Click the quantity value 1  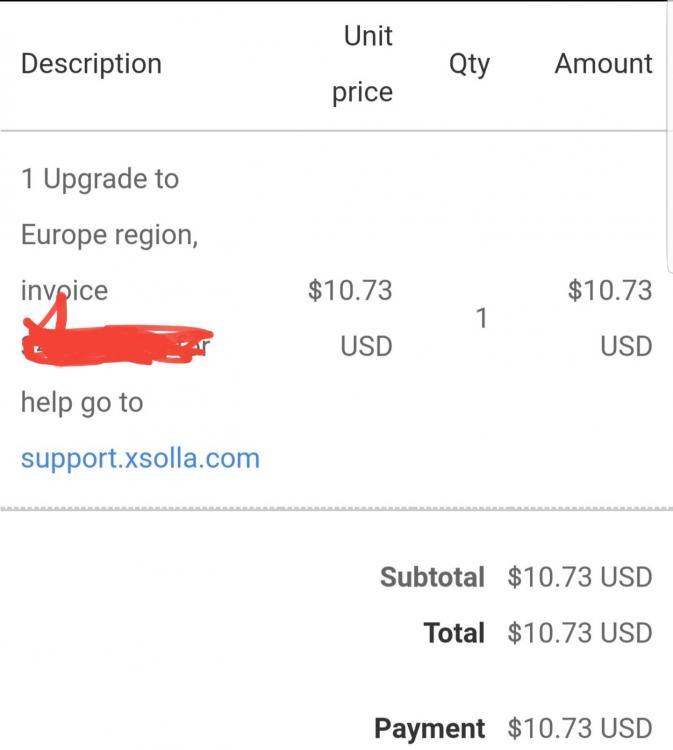pos(481,319)
